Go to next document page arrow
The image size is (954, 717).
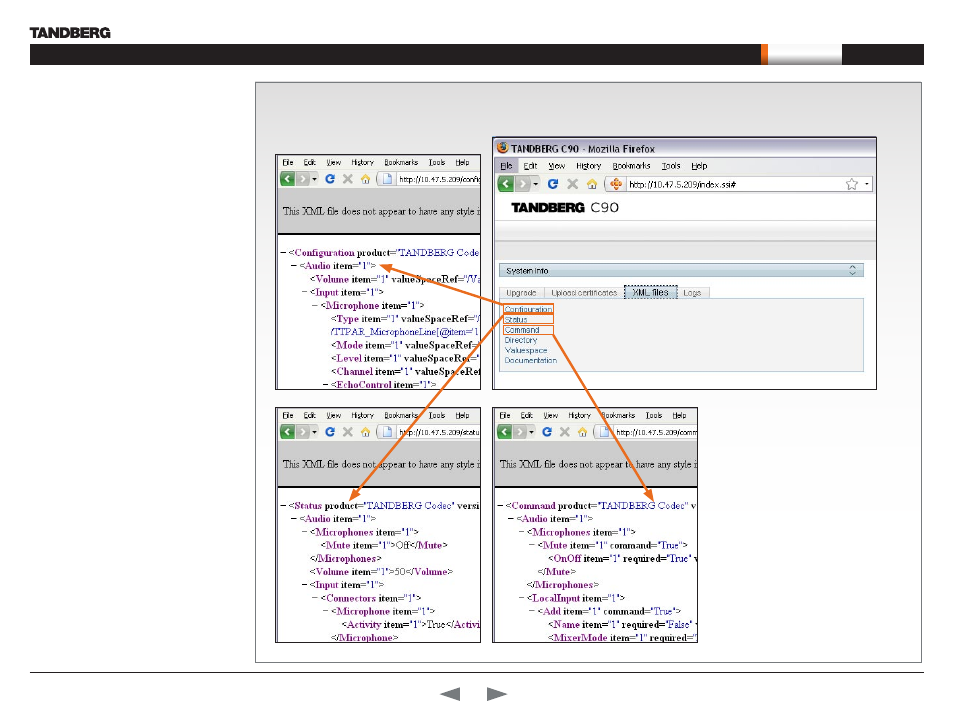coord(496,694)
